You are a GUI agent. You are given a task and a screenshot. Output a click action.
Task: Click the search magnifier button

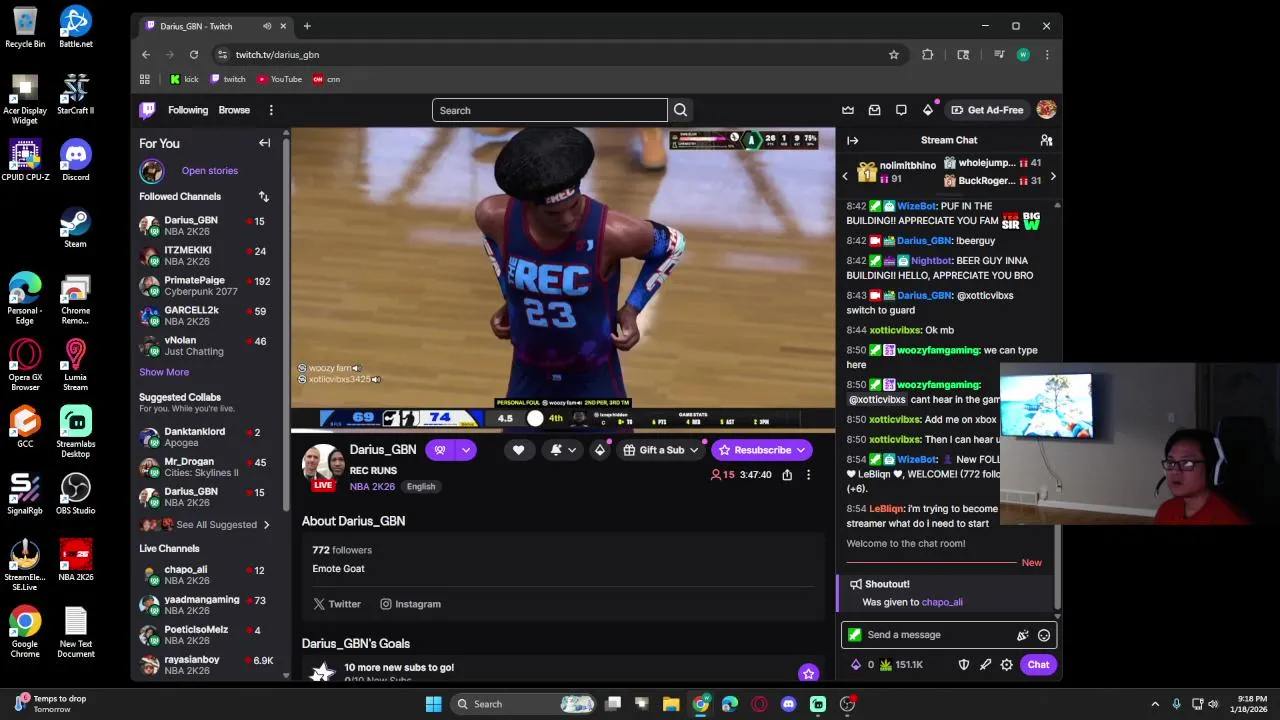[680, 110]
